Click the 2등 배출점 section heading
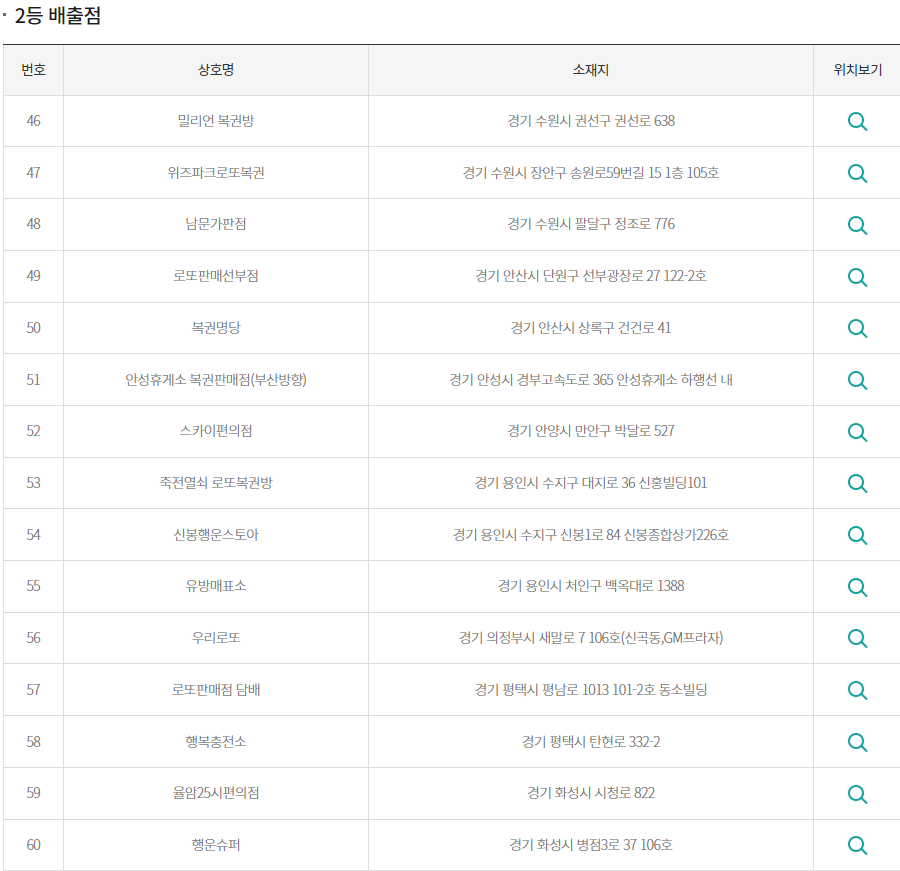Screen dimensions: 900x871 click(57, 16)
